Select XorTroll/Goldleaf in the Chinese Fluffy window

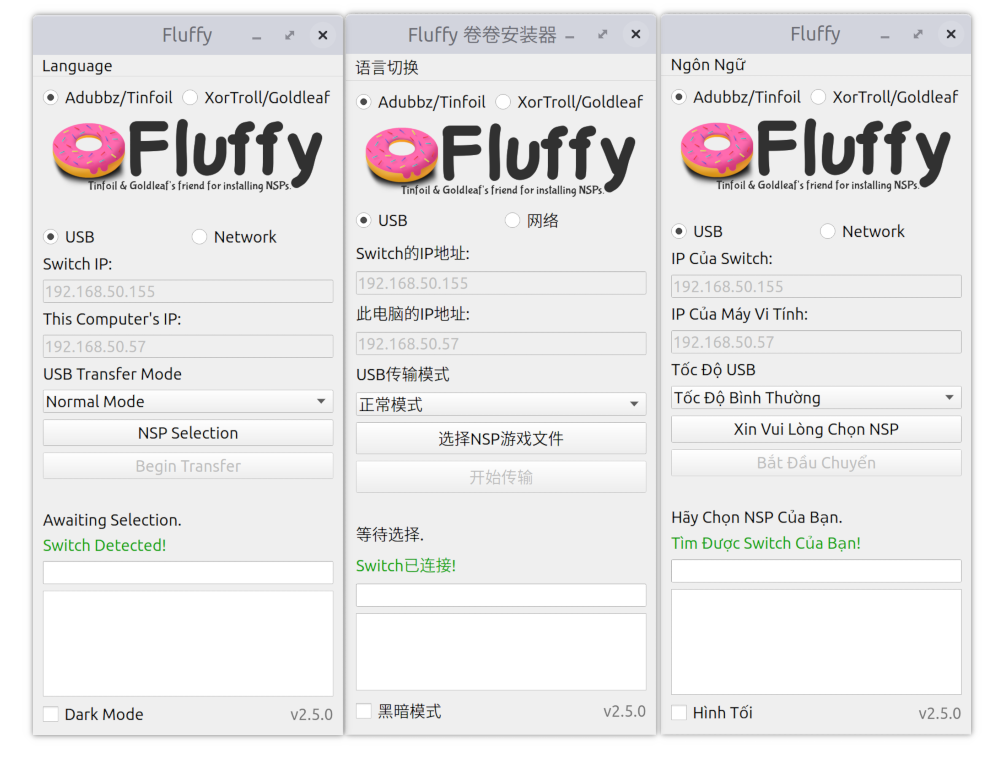pyautogui.click(x=570, y=102)
